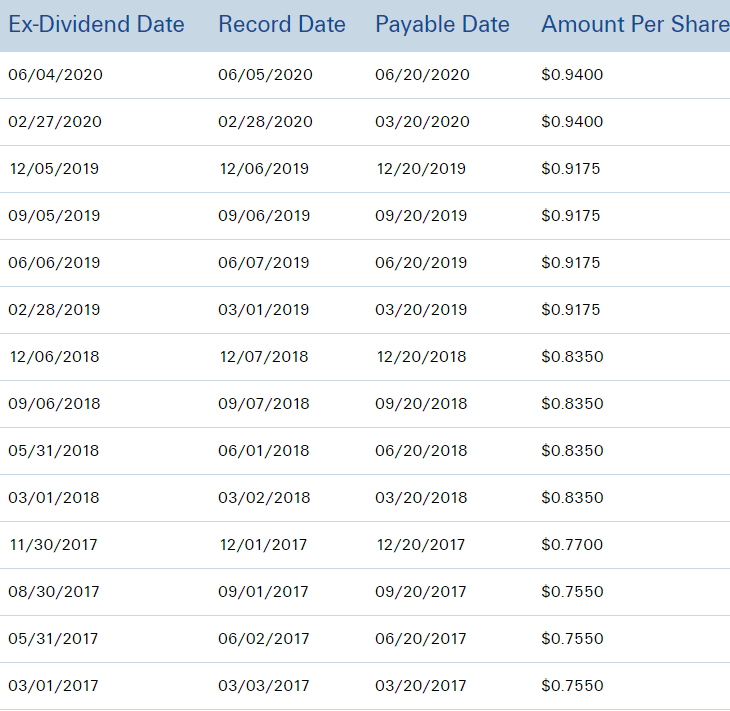Select record date 09/01/2017

264,592
